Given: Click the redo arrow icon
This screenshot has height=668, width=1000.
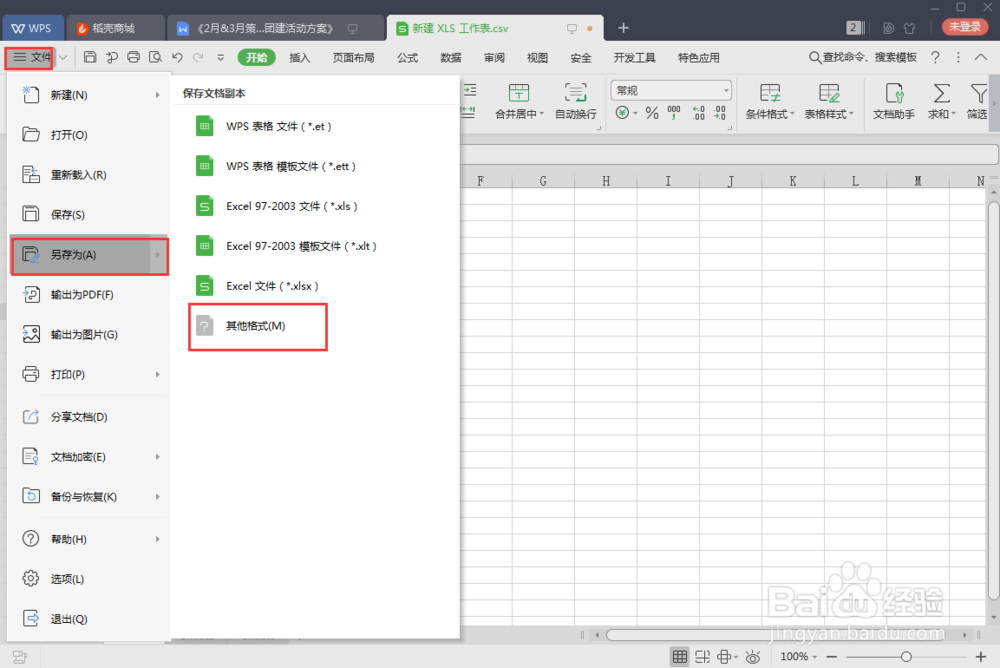Looking at the screenshot, I should point(198,57).
